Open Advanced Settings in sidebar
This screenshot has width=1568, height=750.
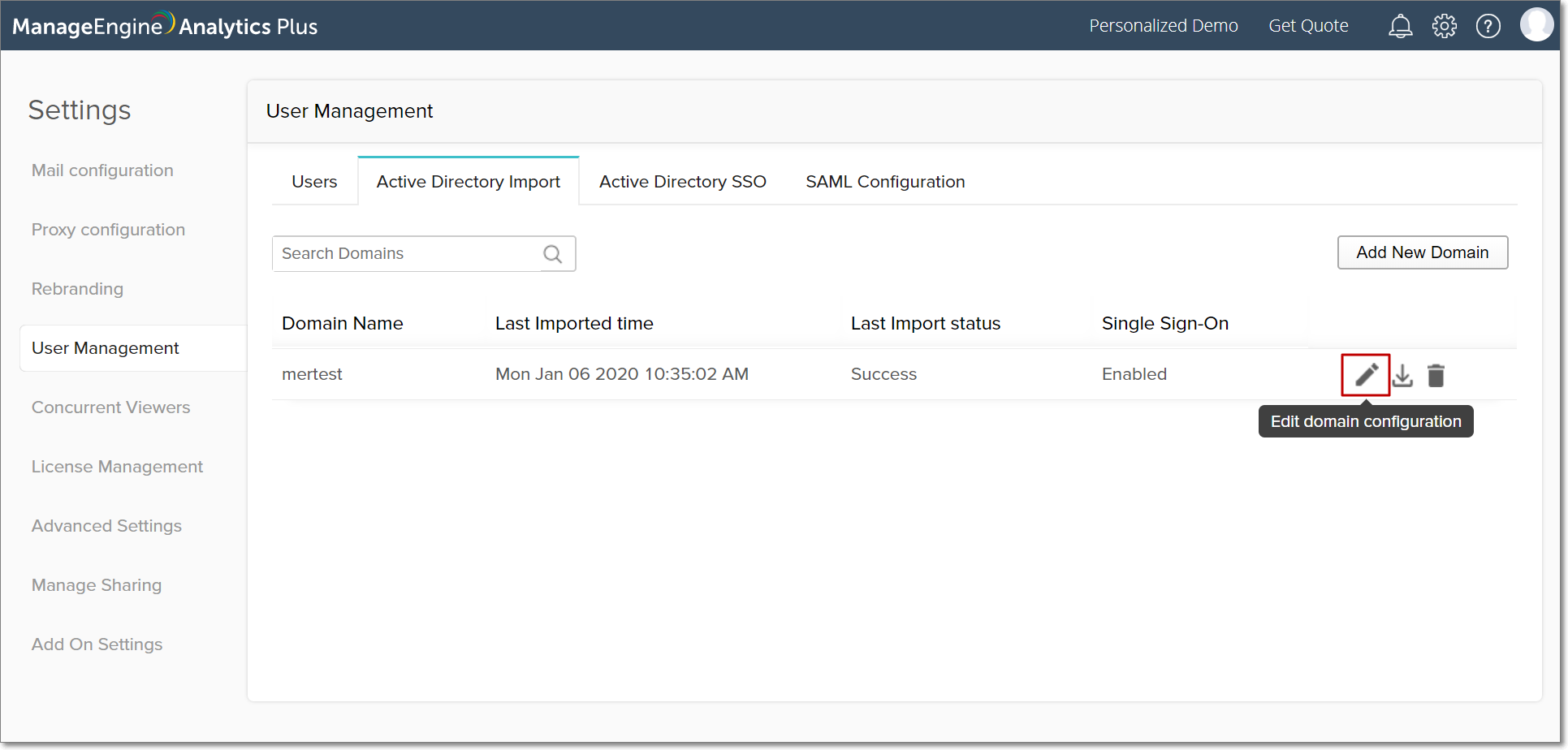pyautogui.click(x=106, y=526)
